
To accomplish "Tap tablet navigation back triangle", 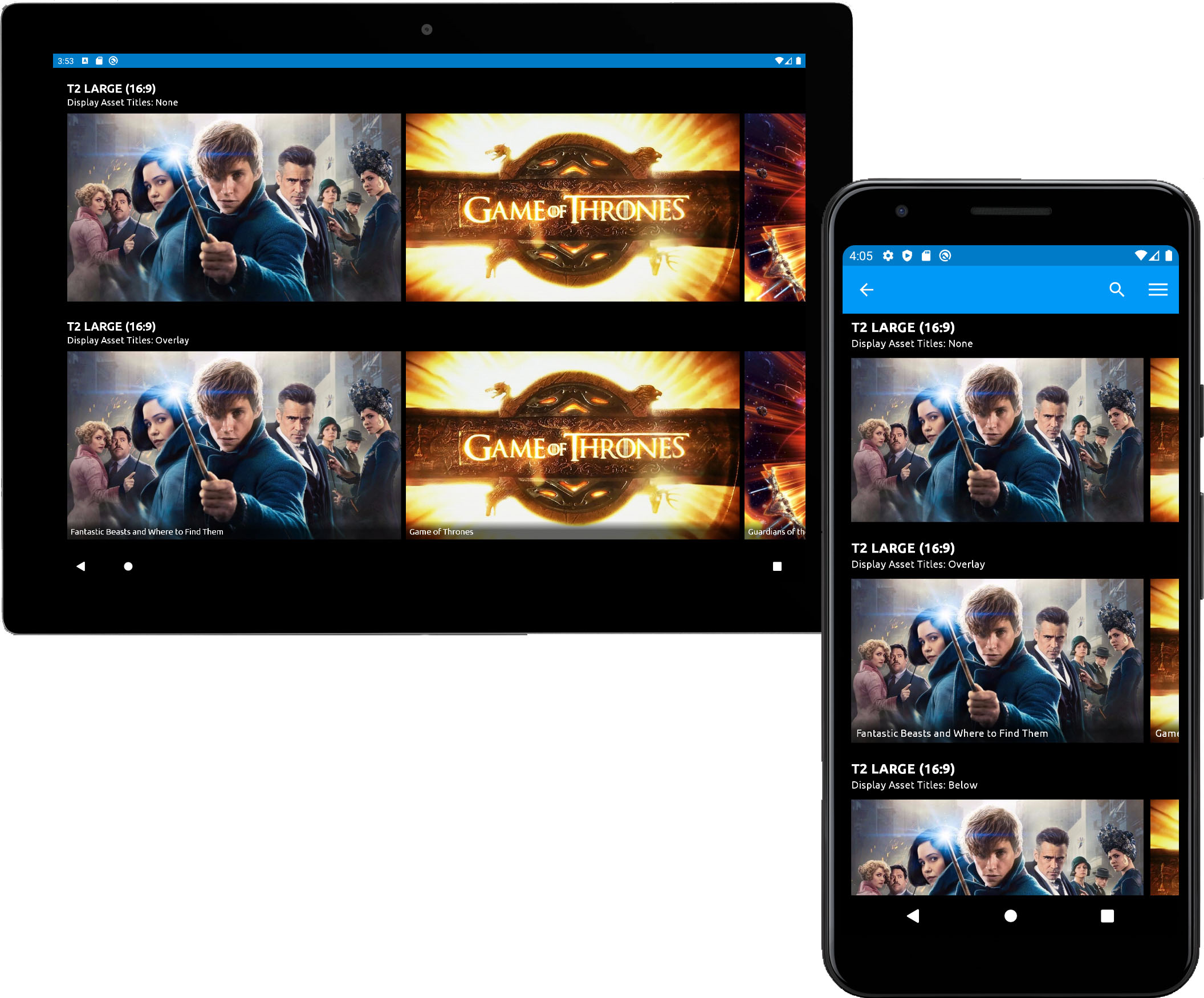I will 81,566.
